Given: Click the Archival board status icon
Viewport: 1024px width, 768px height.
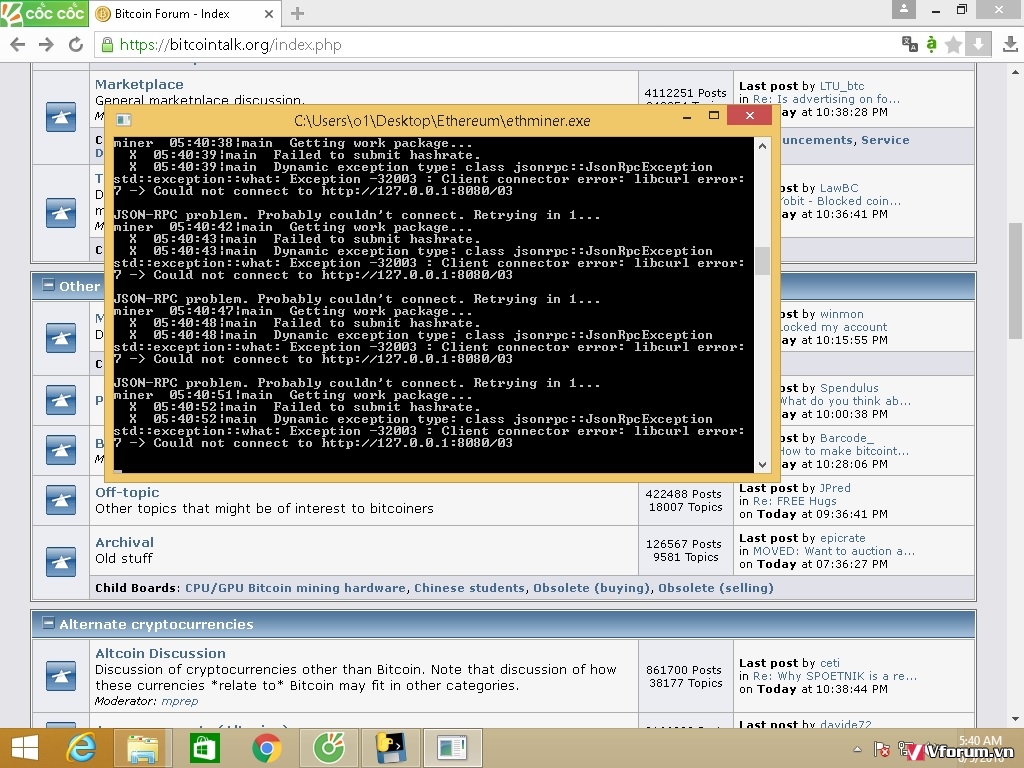Looking at the screenshot, I should point(61,562).
